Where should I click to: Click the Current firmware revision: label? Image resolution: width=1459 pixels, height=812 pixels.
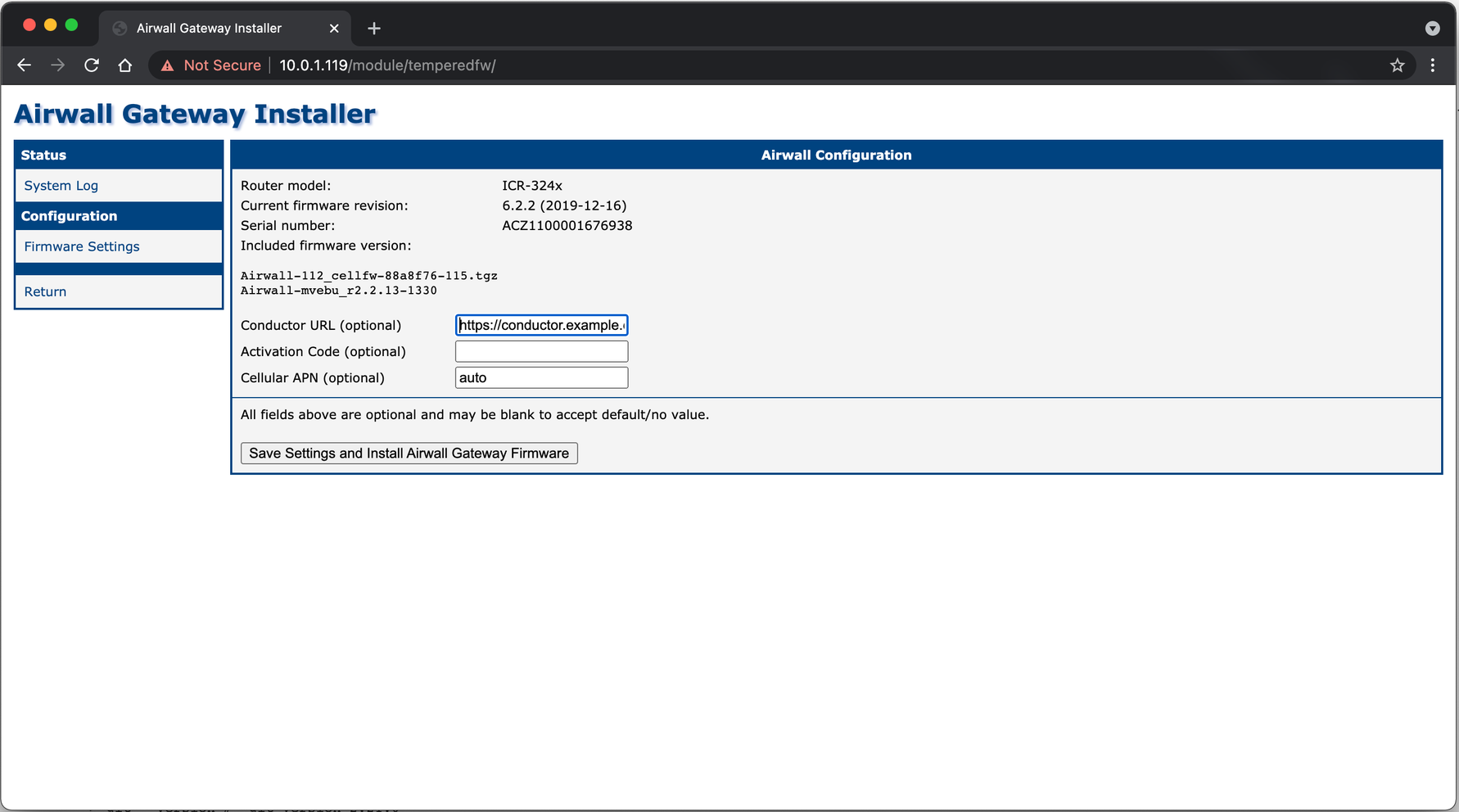324,205
